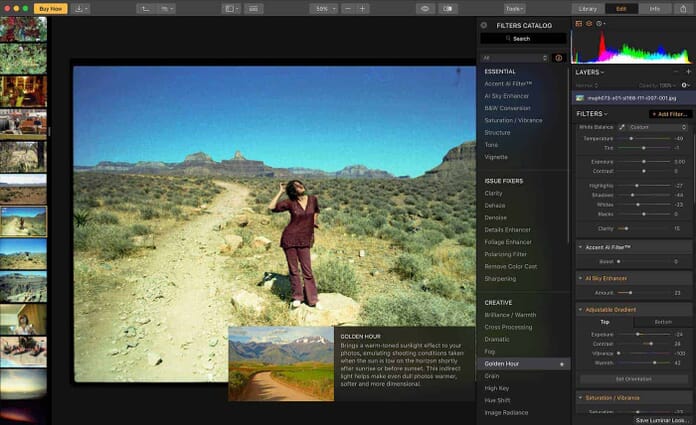Open the layer settings gear dropdown
Screen dimensions: 696x425
tap(685, 85)
